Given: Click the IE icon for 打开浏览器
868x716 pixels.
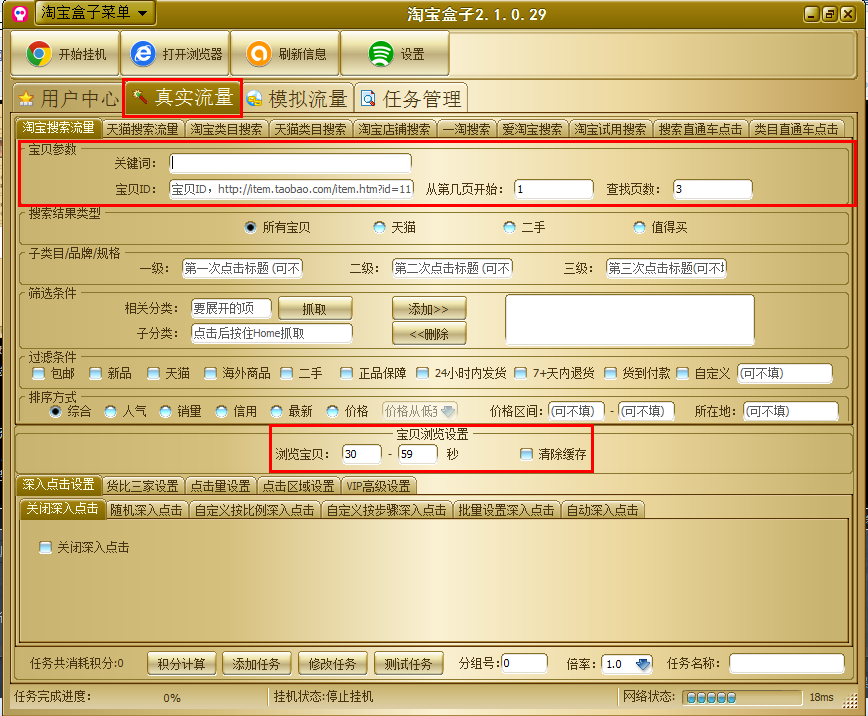Looking at the screenshot, I should tap(143, 54).
